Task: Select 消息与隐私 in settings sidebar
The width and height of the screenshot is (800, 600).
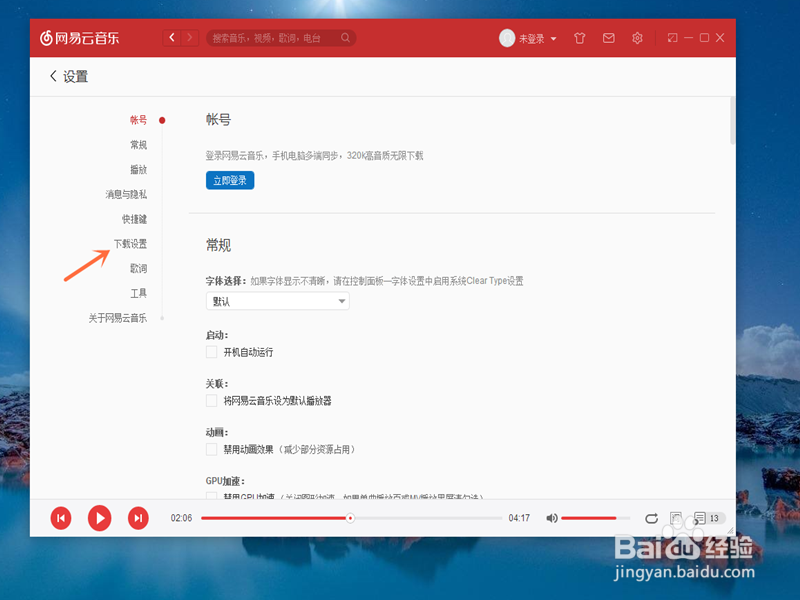Action: [x=126, y=194]
